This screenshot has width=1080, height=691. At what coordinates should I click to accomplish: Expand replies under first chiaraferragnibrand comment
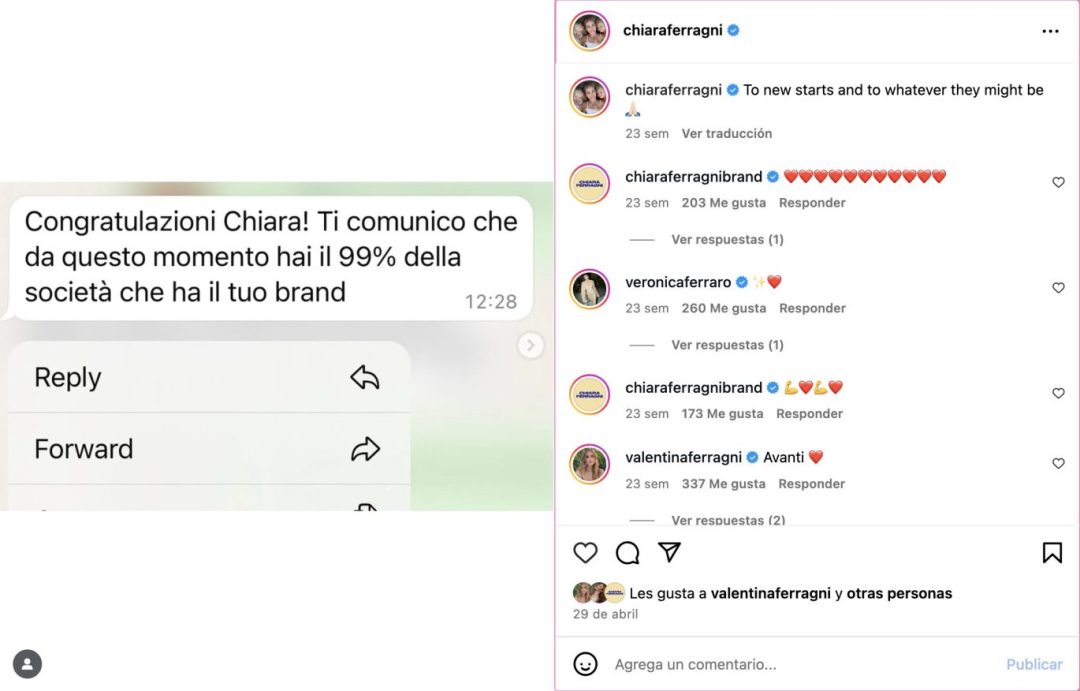pos(727,239)
